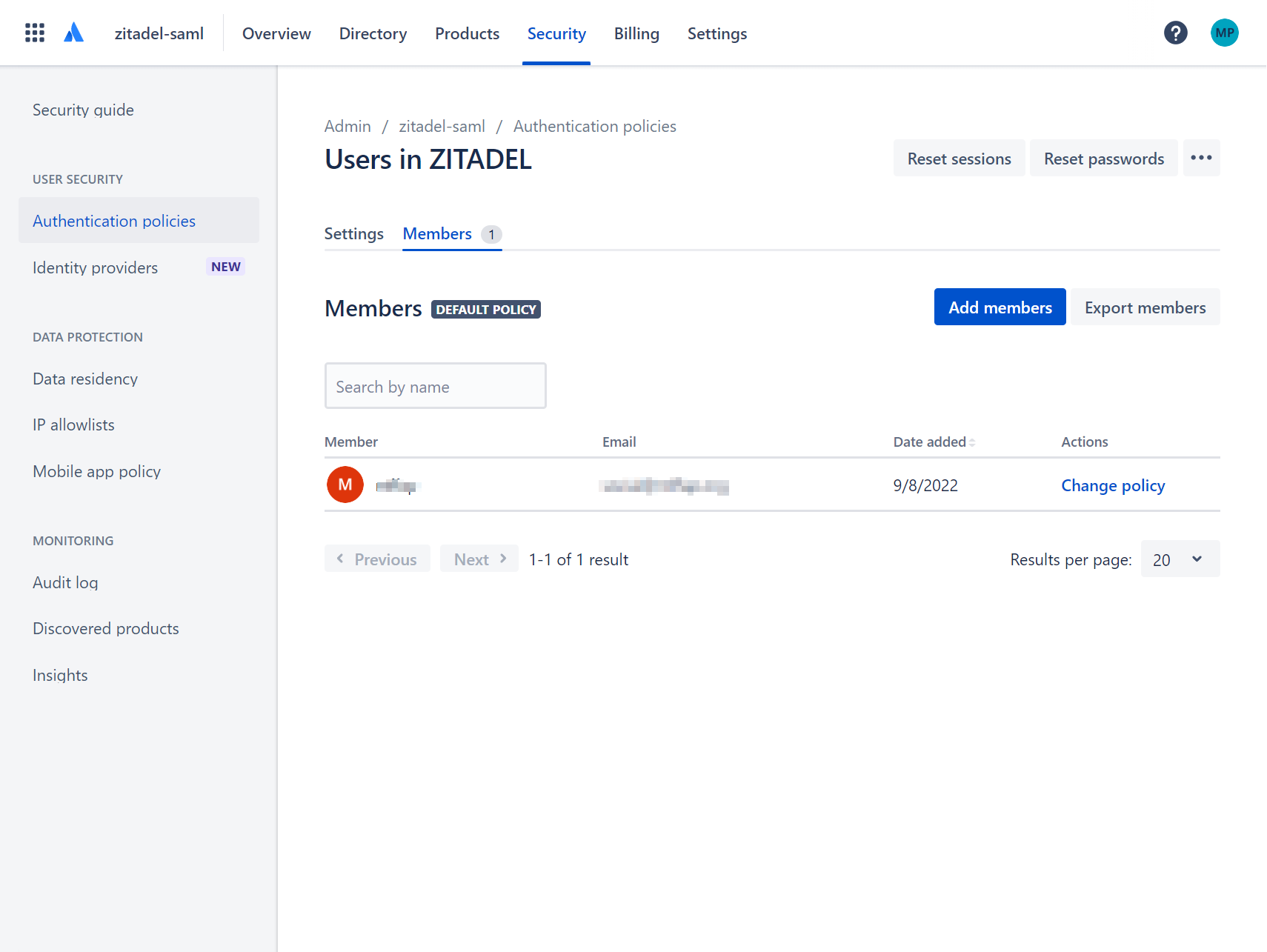
Task: Open the Directory menu item
Action: pos(373,33)
